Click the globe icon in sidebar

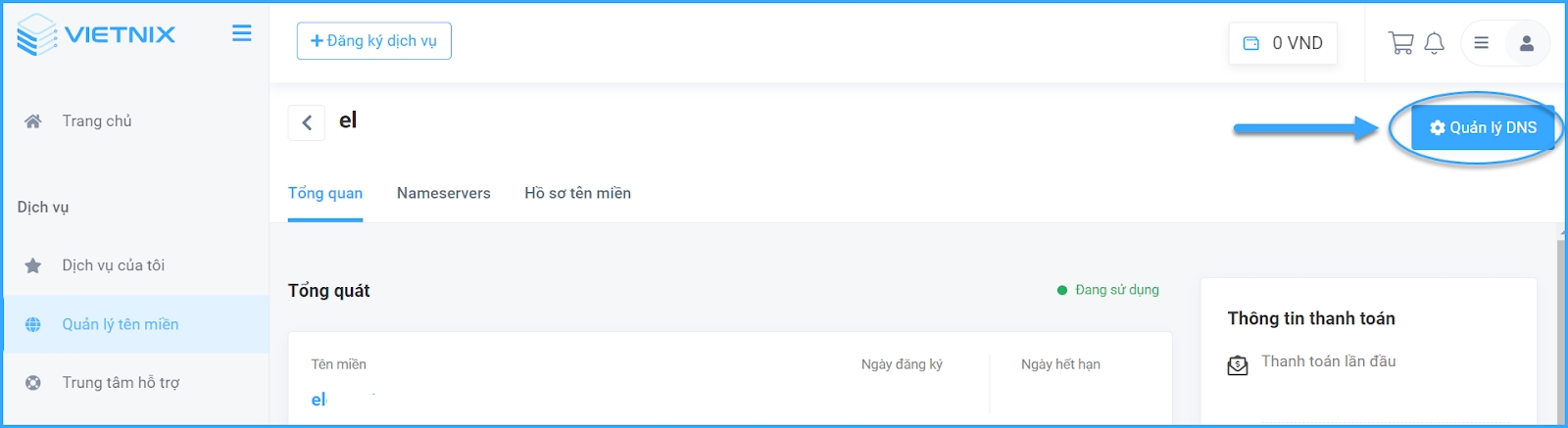(x=33, y=324)
